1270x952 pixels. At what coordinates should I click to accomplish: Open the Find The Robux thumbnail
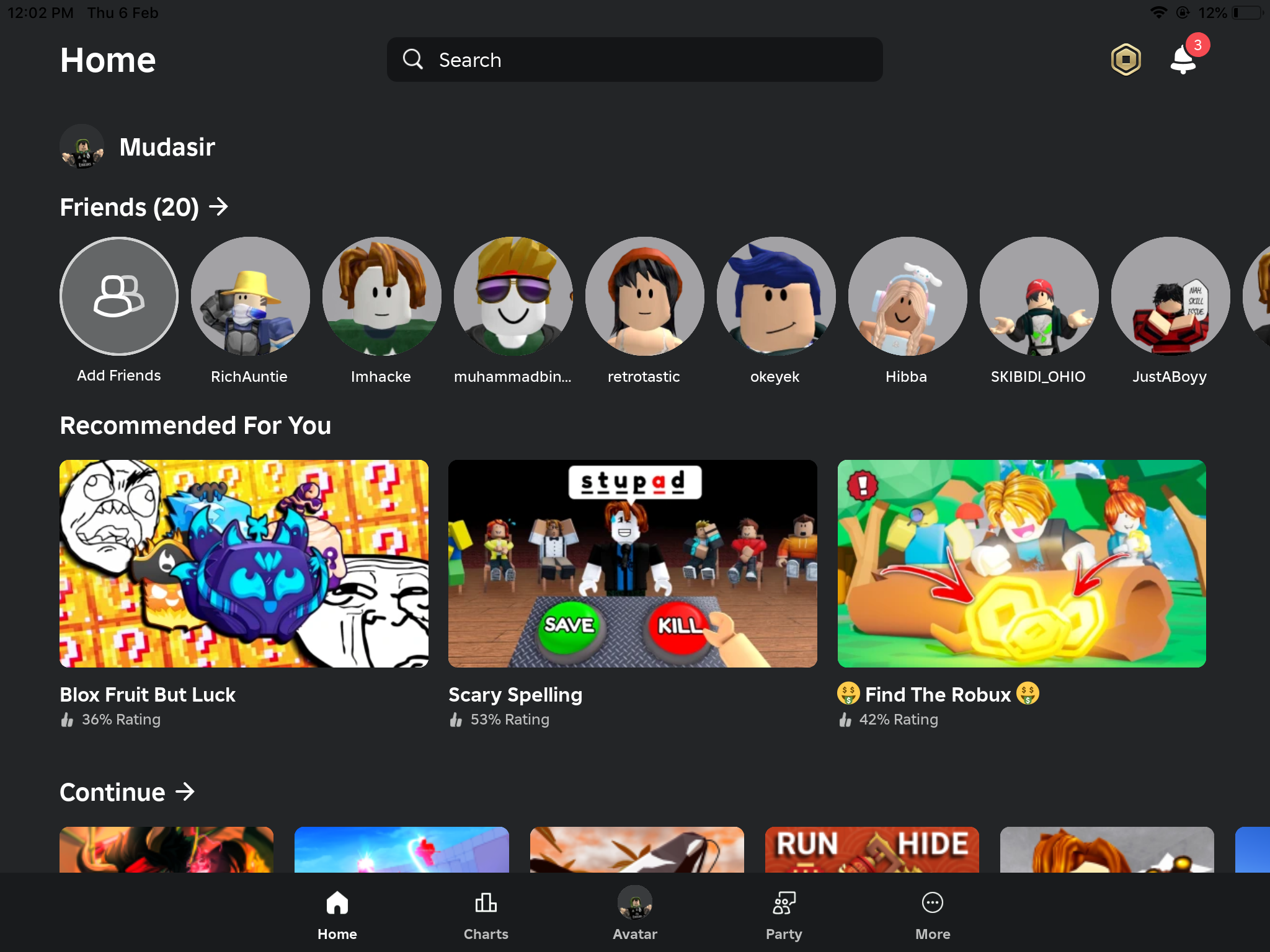click(1021, 563)
